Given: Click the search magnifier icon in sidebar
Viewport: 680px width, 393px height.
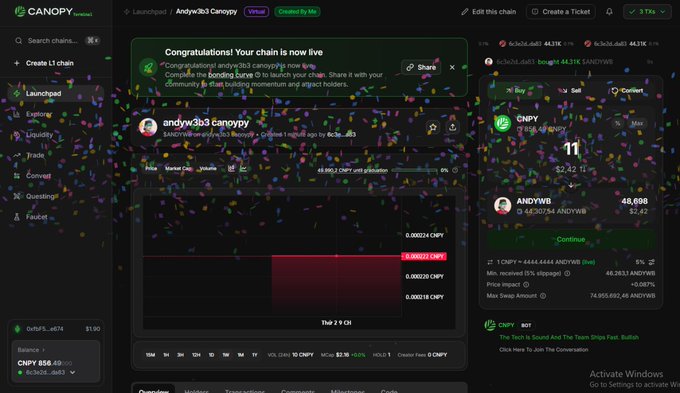Looking at the screenshot, I should [x=19, y=41].
